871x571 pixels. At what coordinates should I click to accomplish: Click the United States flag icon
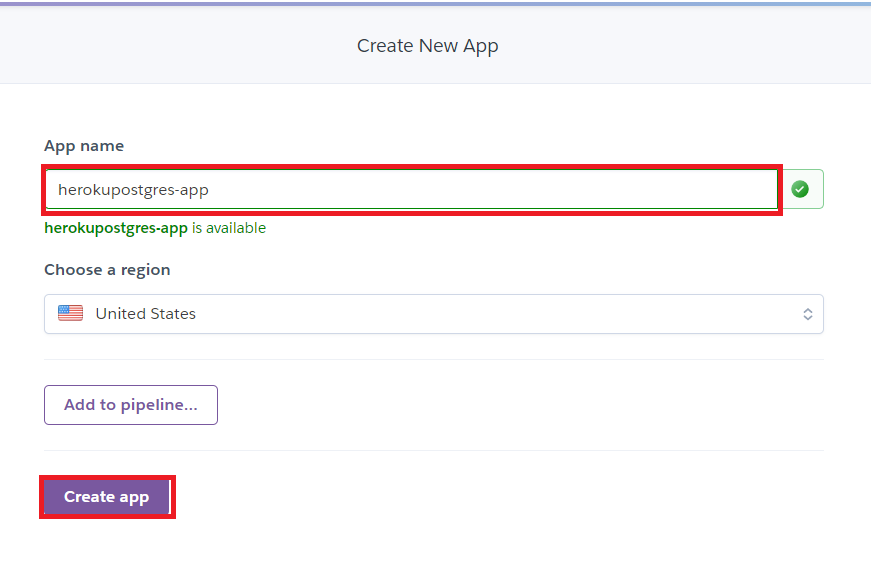tap(71, 313)
